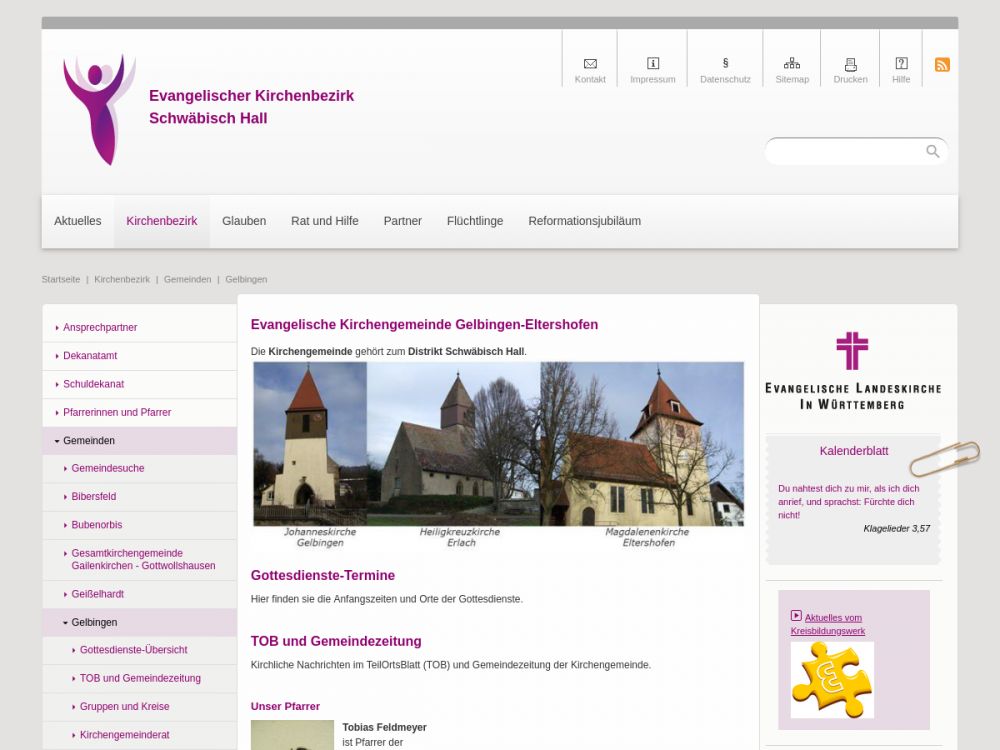1000x750 pixels.
Task: Open the Glauben menu tab
Action: (x=244, y=221)
